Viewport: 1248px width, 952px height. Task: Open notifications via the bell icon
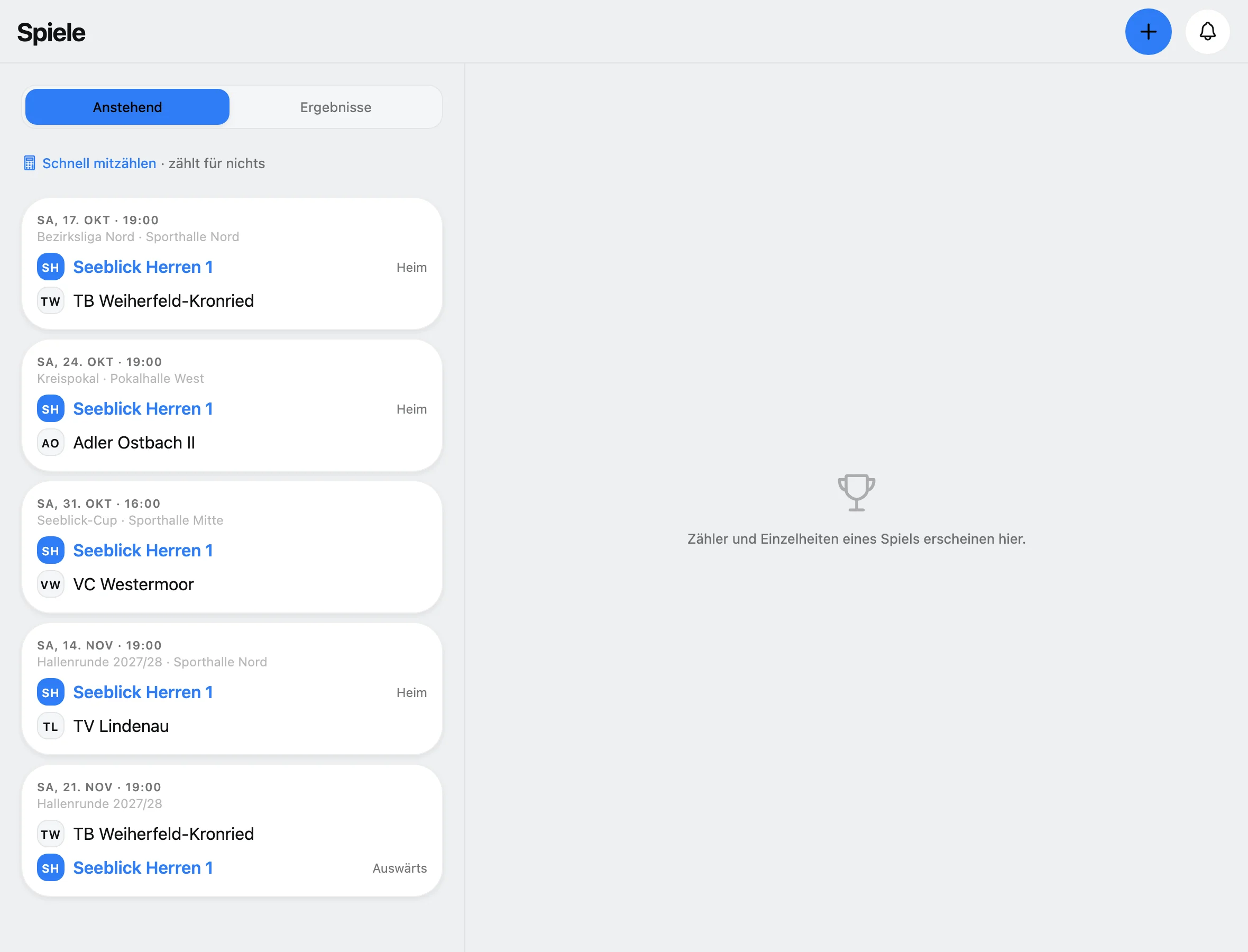click(1207, 32)
